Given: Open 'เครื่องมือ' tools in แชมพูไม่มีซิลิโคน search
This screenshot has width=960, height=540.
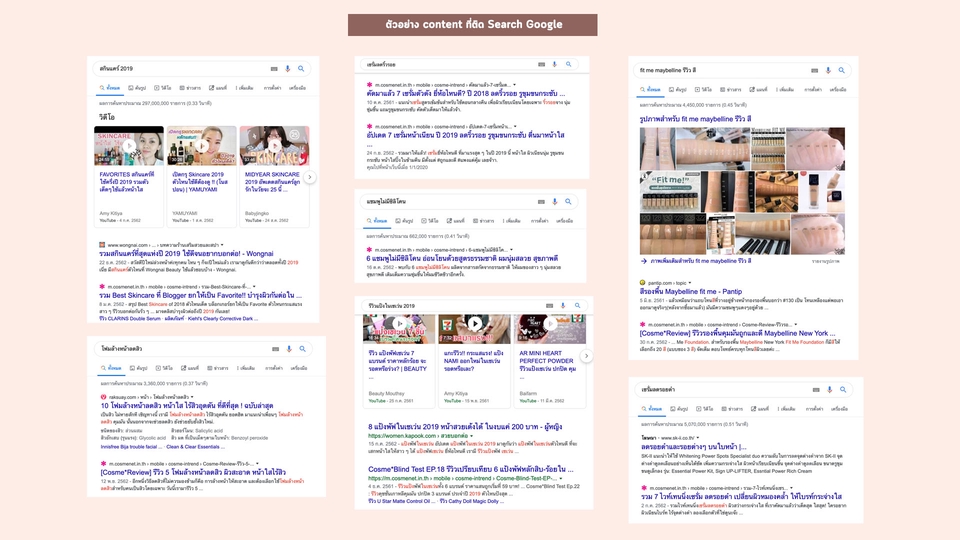Looking at the screenshot, I should [564, 220].
